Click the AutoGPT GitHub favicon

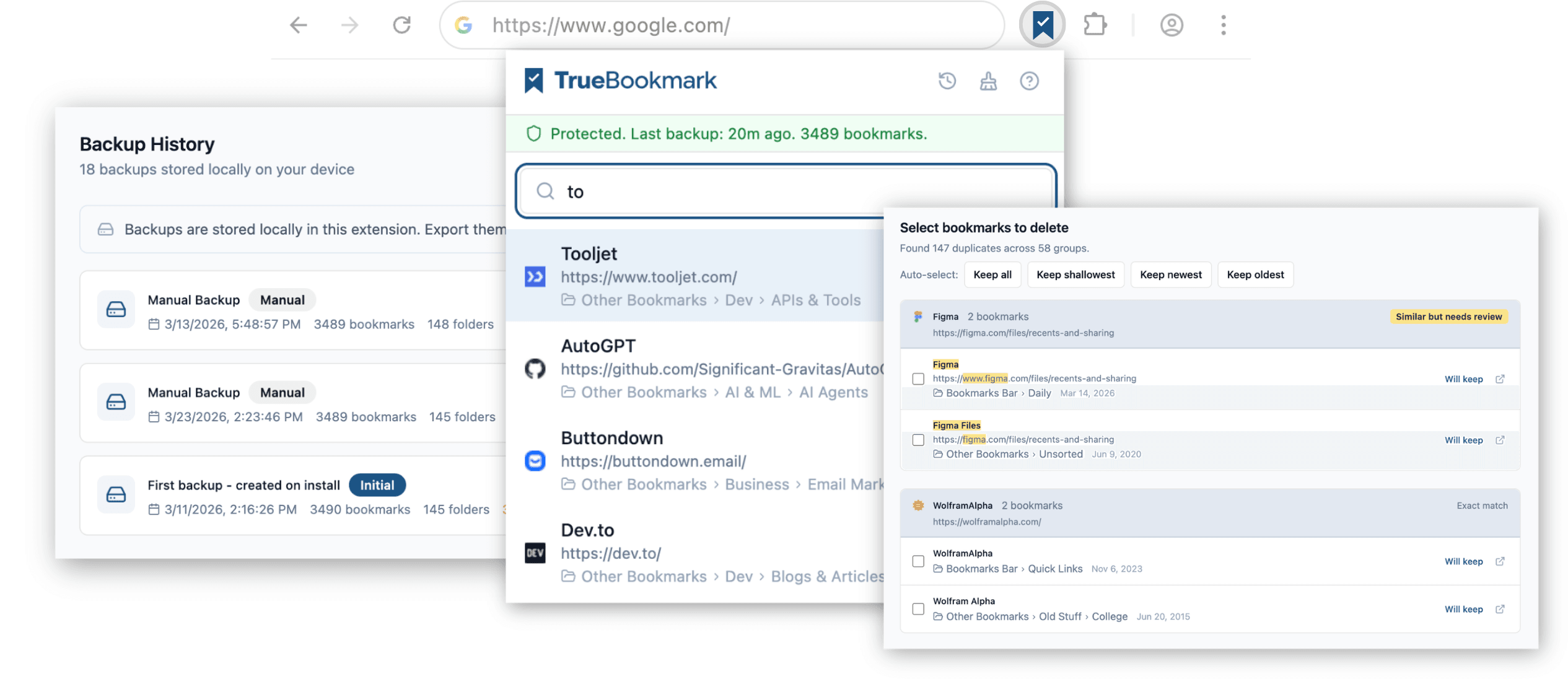[535, 369]
